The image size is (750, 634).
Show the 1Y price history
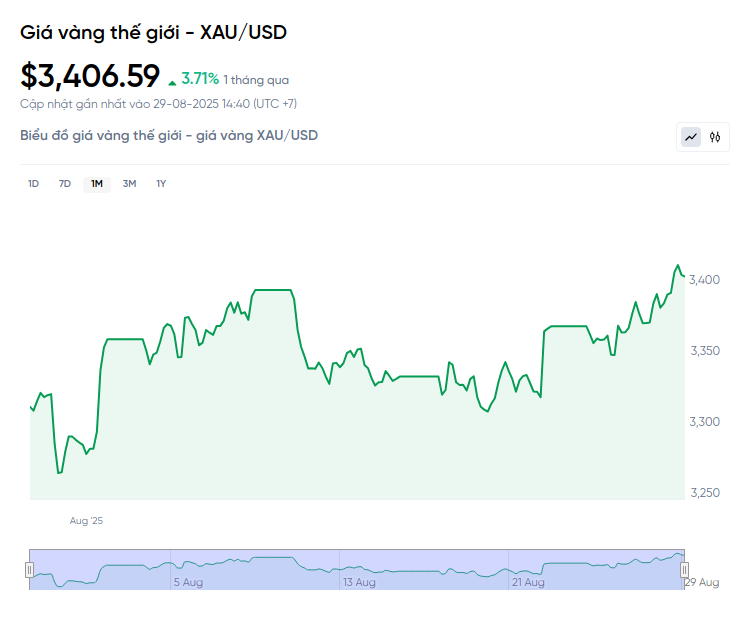click(161, 183)
